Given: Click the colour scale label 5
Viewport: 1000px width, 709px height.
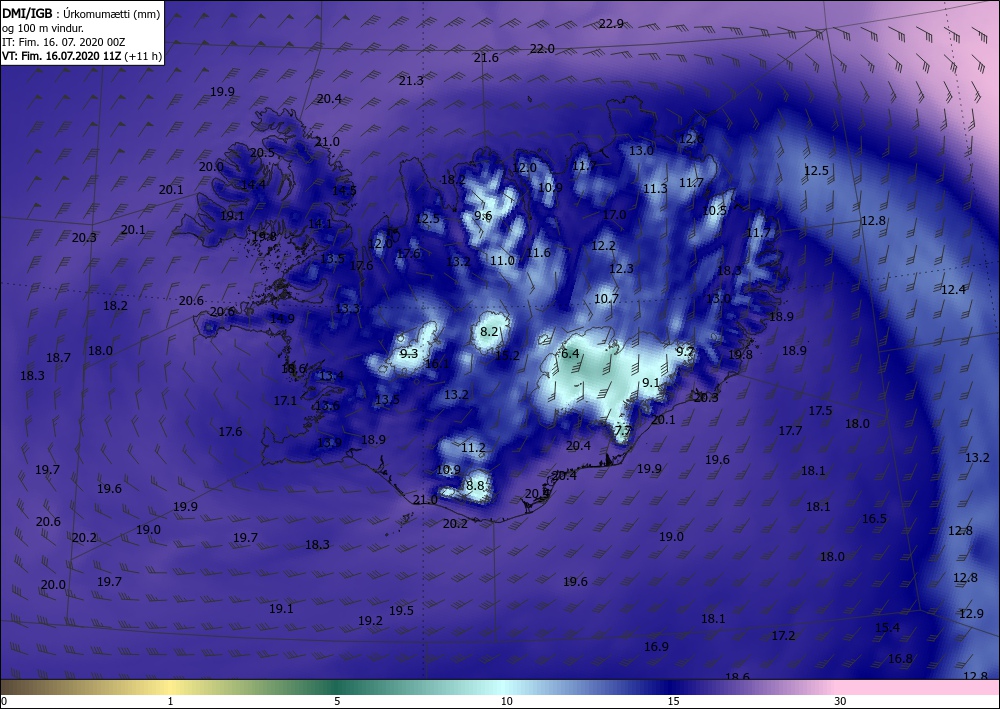Looking at the screenshot, I should click(337, 701).
